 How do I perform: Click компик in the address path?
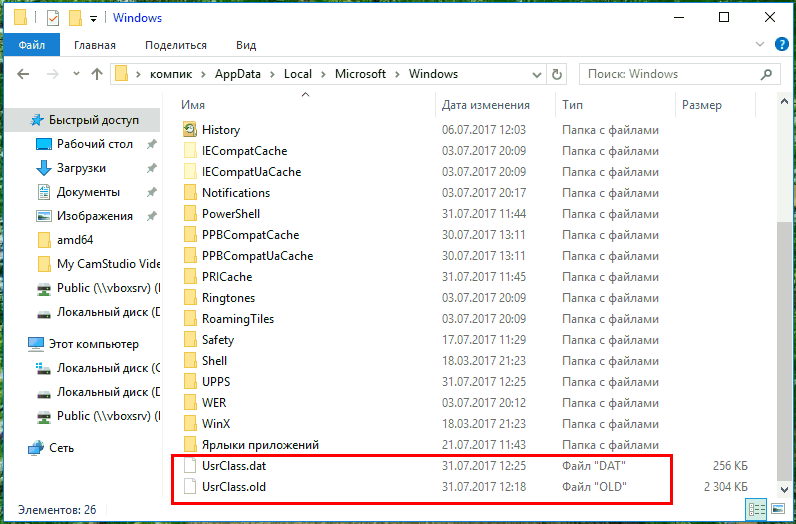(171, 74)
